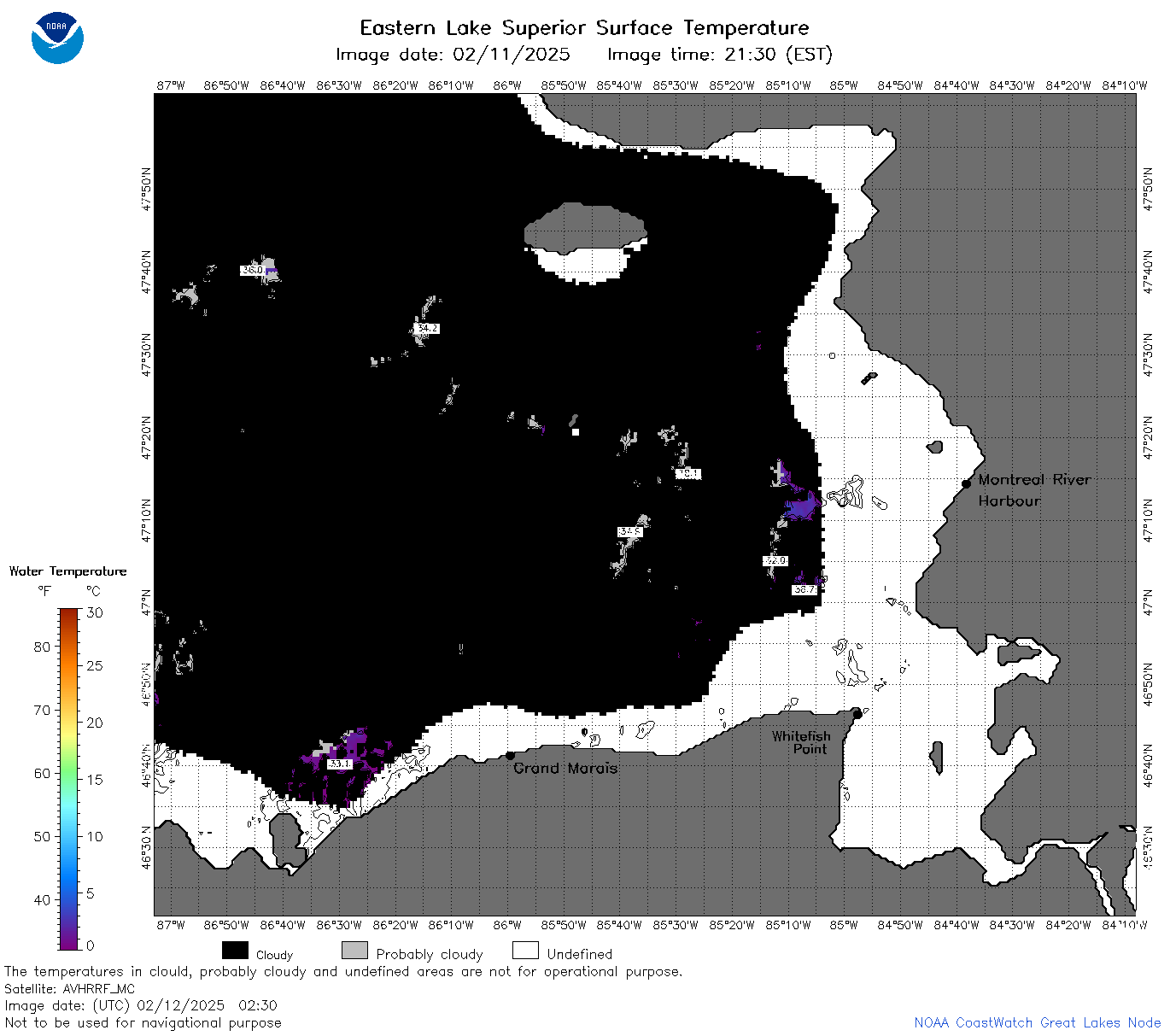Screen dimensions: 1170x1036
Task: Click the 20 Celsius scale tick
Action: tap(95, 723)
